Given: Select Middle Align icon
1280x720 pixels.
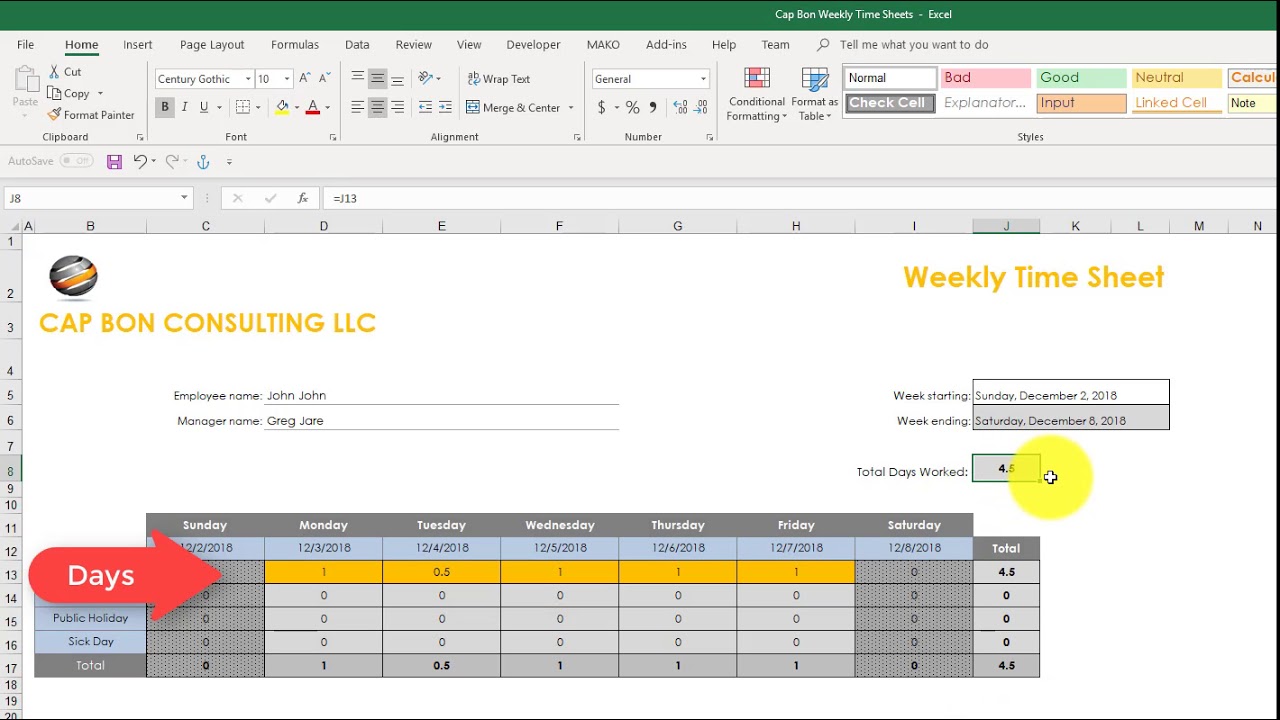Looking at the screenshot, I should pos(377,78).
